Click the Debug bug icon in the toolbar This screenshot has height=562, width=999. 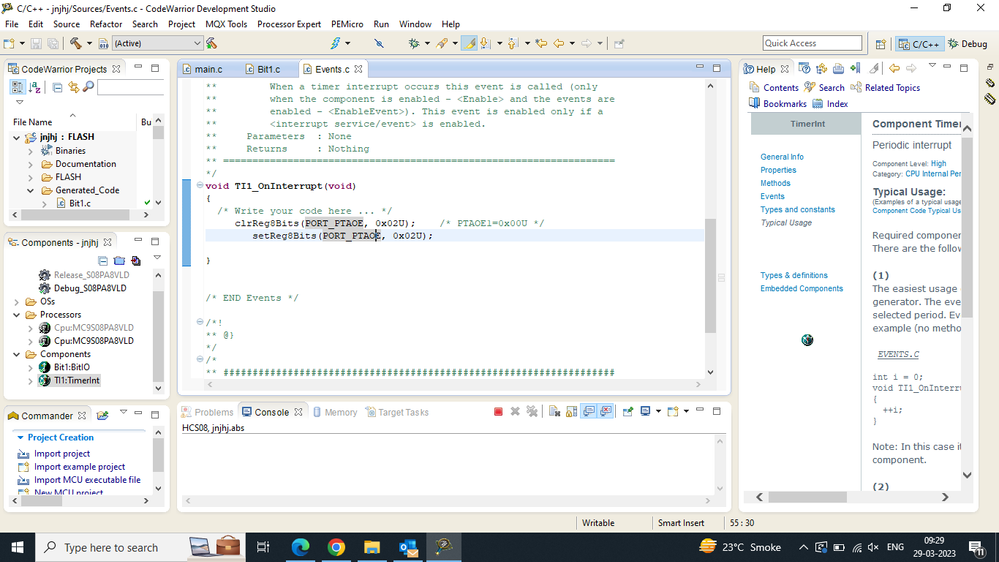(414, 43)
